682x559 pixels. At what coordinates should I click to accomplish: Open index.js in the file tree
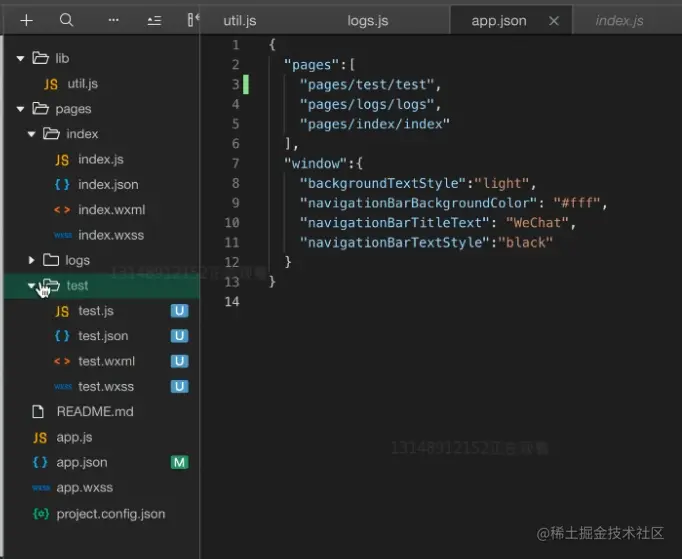point(101,159)
